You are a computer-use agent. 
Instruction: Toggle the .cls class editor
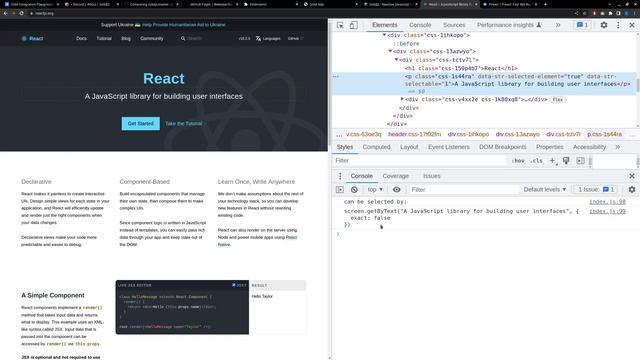tap(536, 161)
